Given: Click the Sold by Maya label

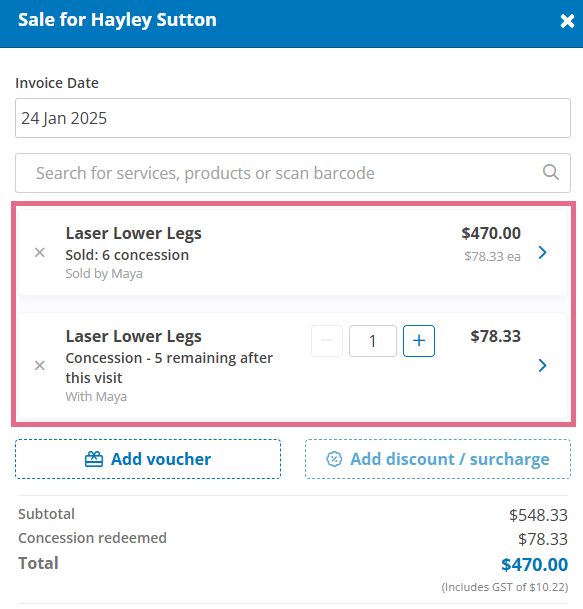Looking at the screenshot, I should point(104,274).
